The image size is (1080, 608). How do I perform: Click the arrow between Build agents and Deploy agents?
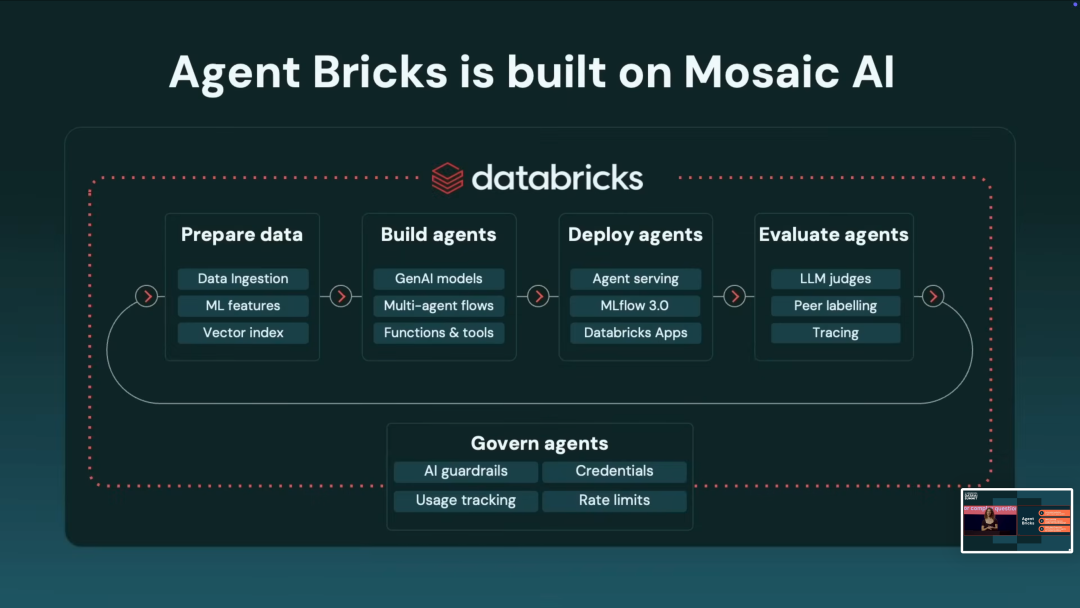click(x=538, y=296)
